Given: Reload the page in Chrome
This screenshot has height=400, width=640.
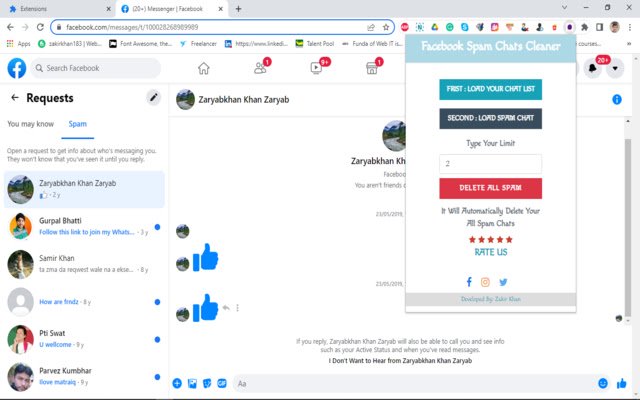Looking at the screenshot, I should (x=40, y=27).
